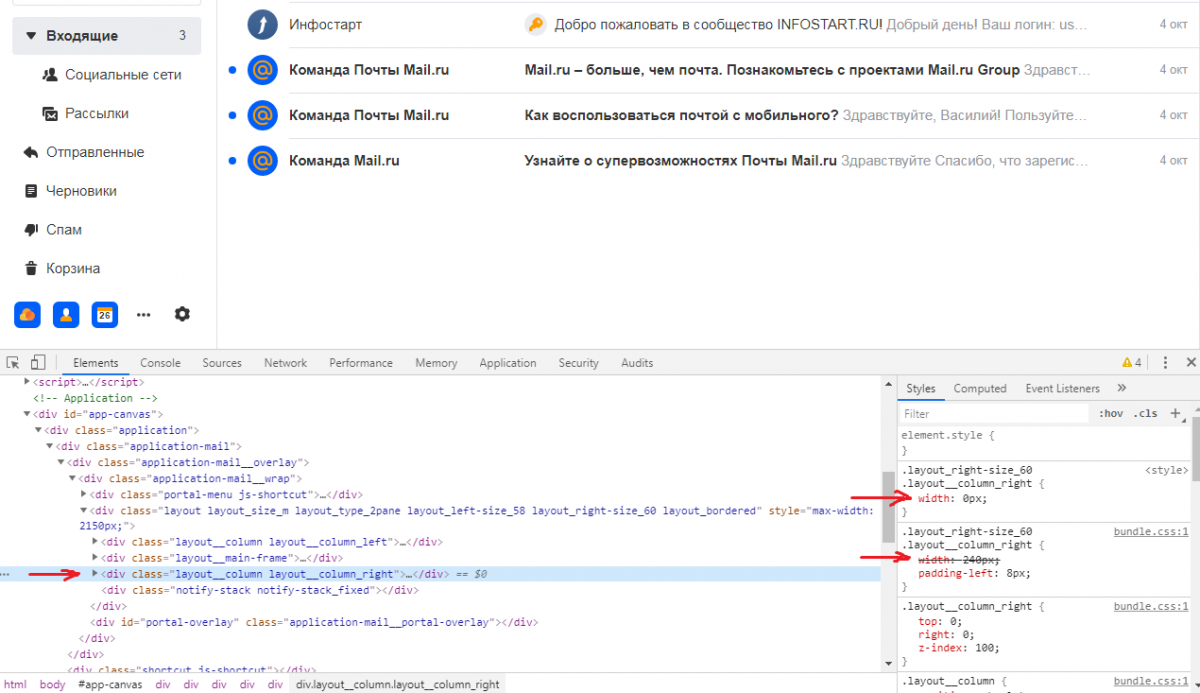The image size is (1200, 693).
Task: Open the Performance tab
Action: [361, 363]
